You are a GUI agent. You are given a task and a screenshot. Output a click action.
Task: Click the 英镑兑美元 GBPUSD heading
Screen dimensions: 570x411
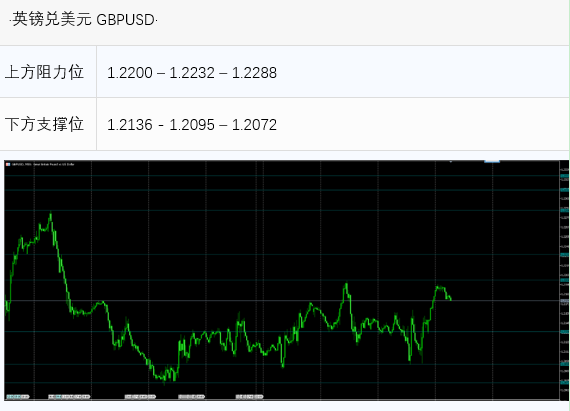pyautogui.click(x=84, y=20)
